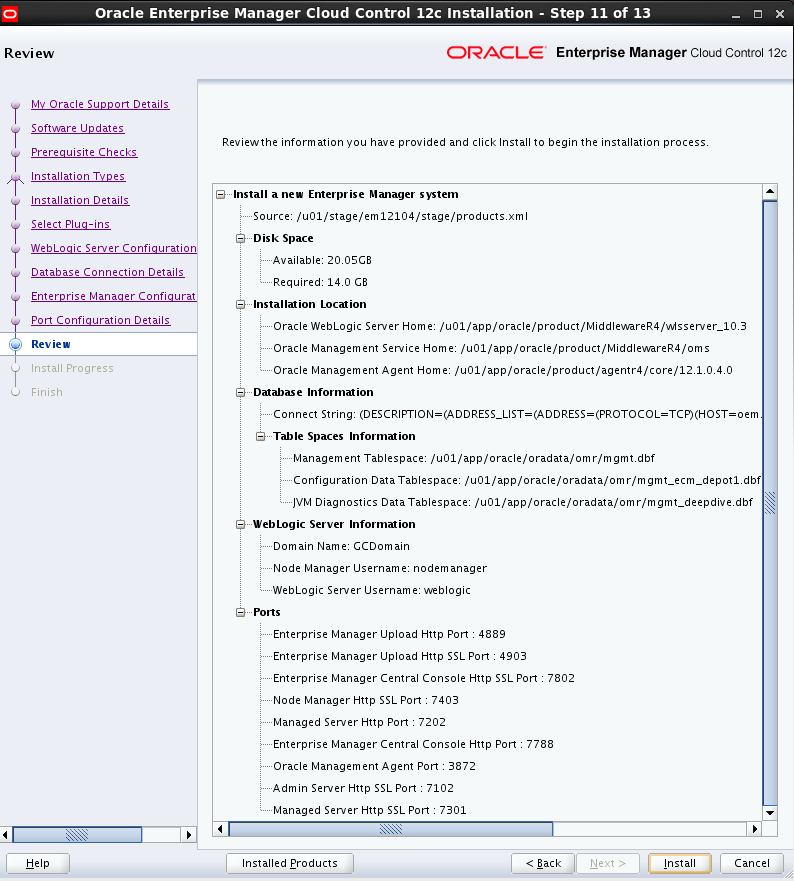Collapse the Table Spaces Information node
The image size is (794, 881).
coord(260,437)
